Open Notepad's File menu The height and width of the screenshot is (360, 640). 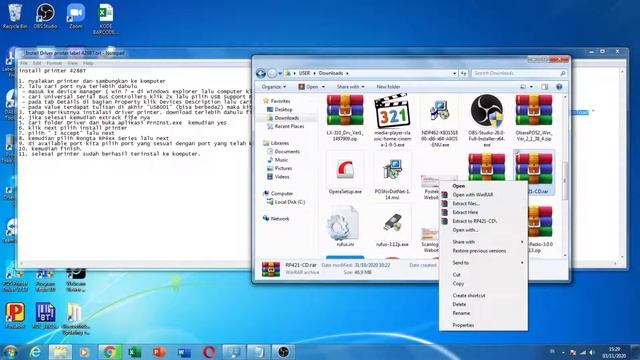point(24,63)
